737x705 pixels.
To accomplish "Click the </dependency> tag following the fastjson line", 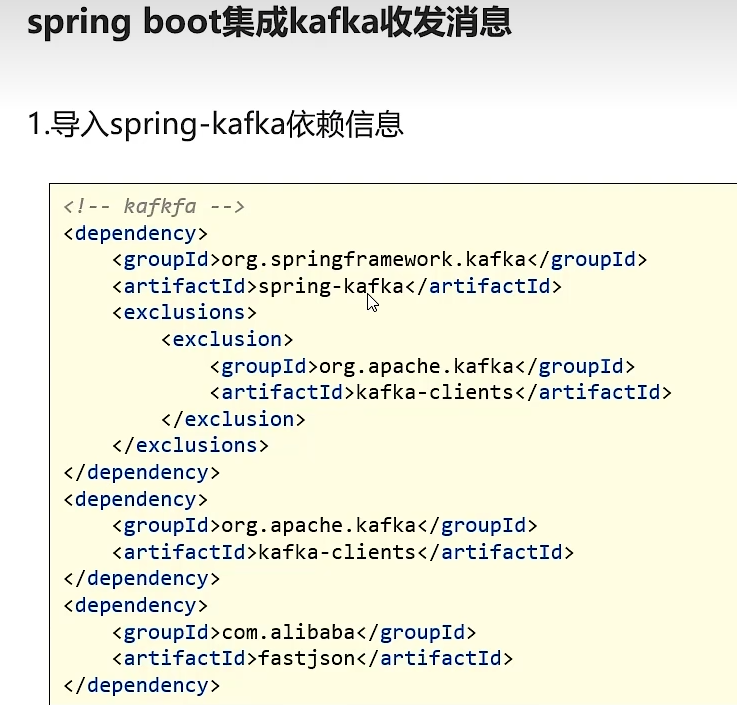I will point(142,685).
